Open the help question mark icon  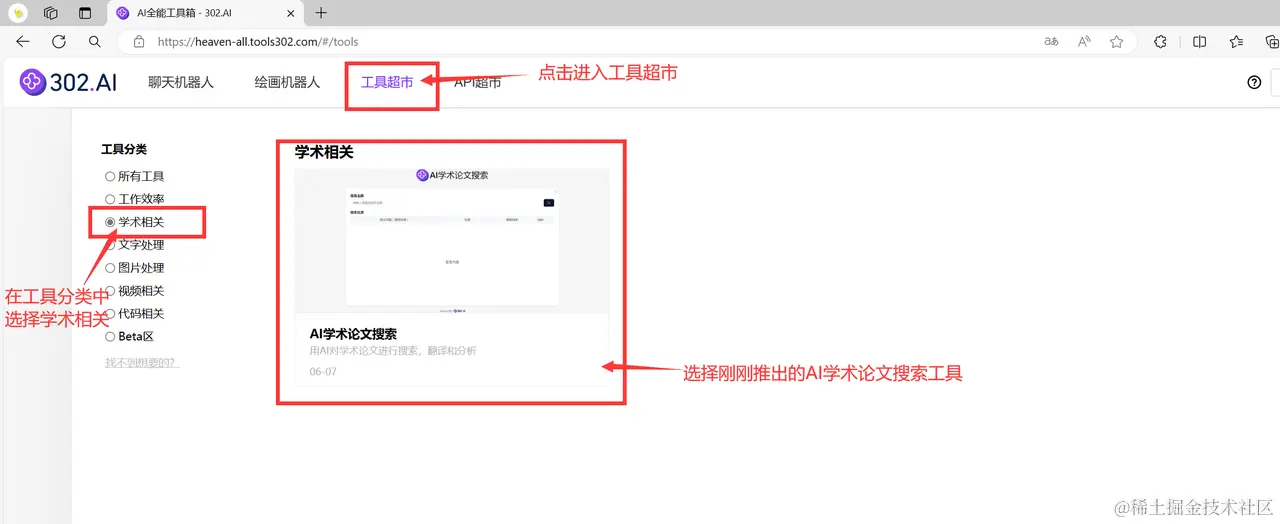coord(1254,83)
